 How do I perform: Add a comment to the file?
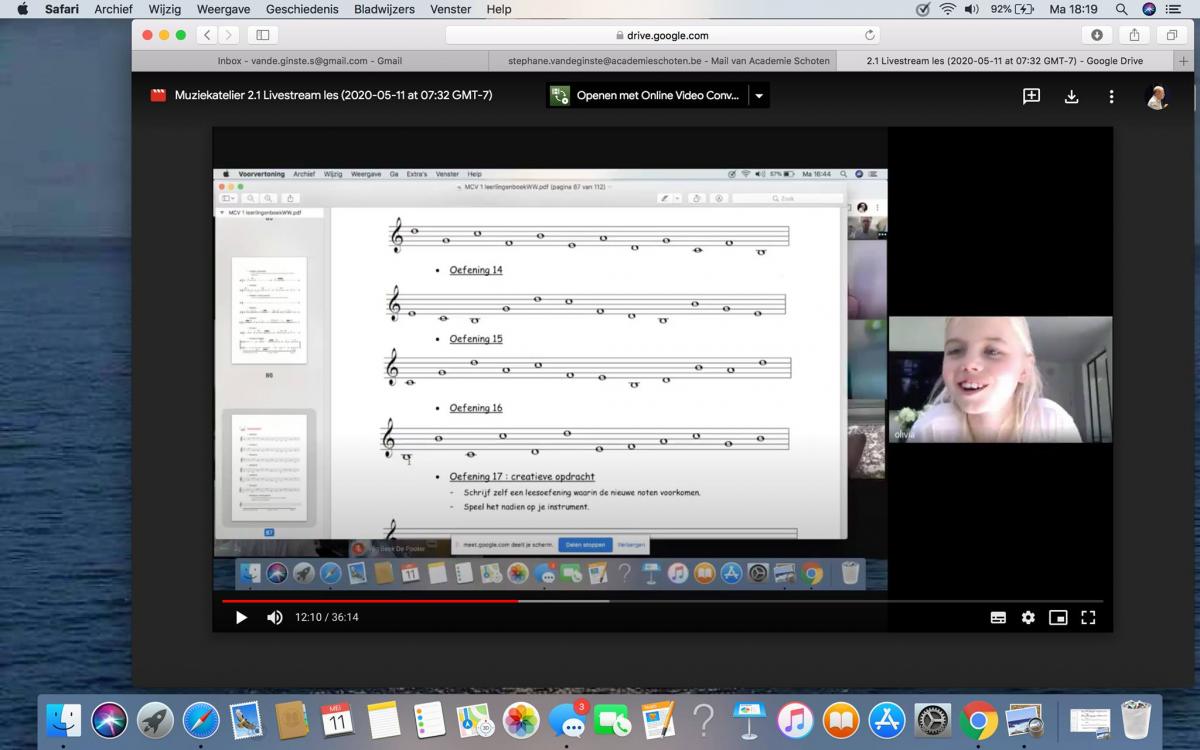coord(1031,96)
